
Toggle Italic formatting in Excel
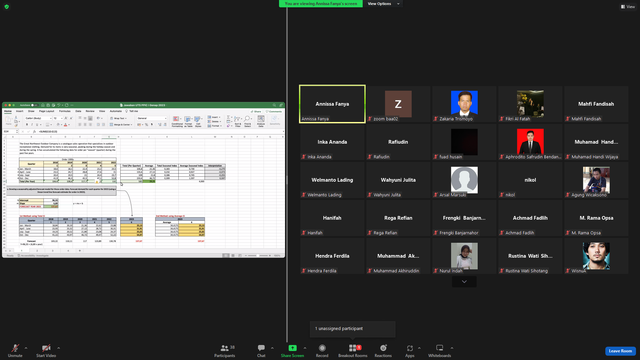tap(32, 124)
